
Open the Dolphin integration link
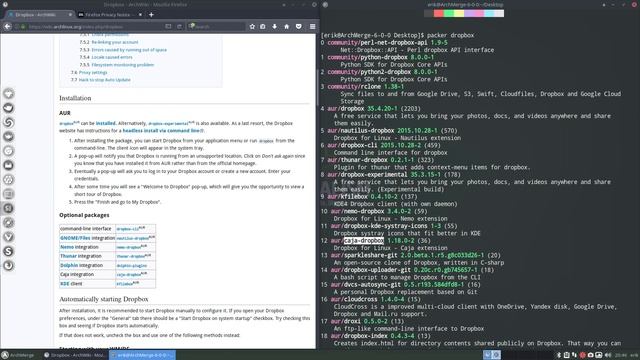point(69,265)
